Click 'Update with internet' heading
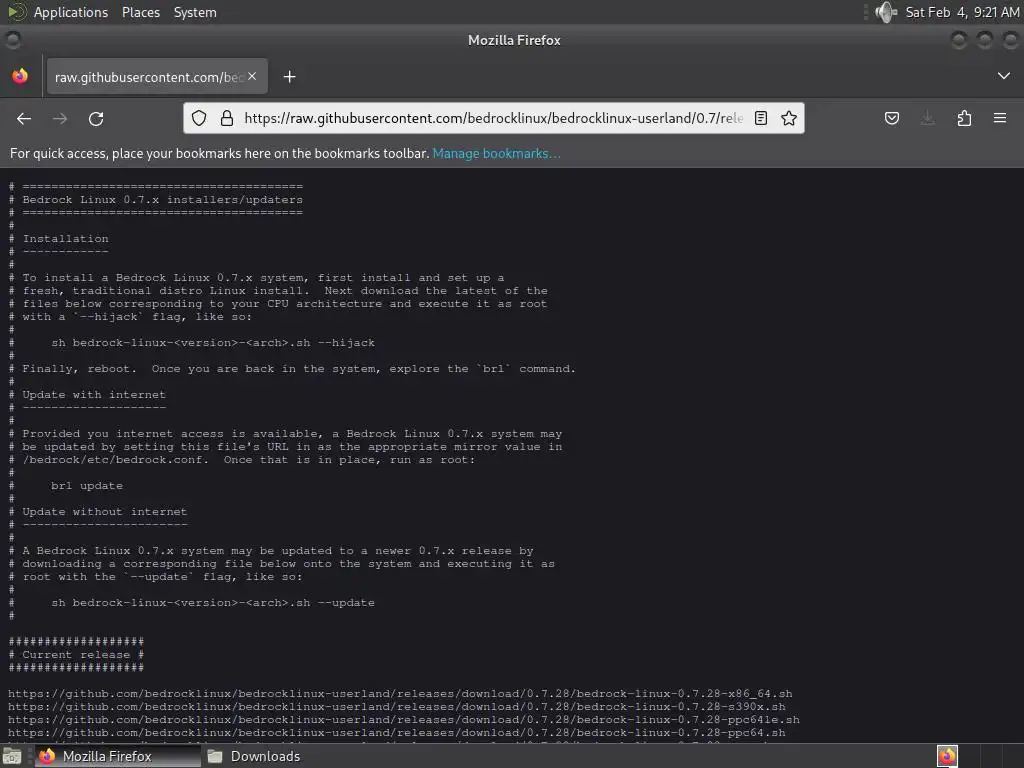1024x768 pixels. tap(94, 395)
